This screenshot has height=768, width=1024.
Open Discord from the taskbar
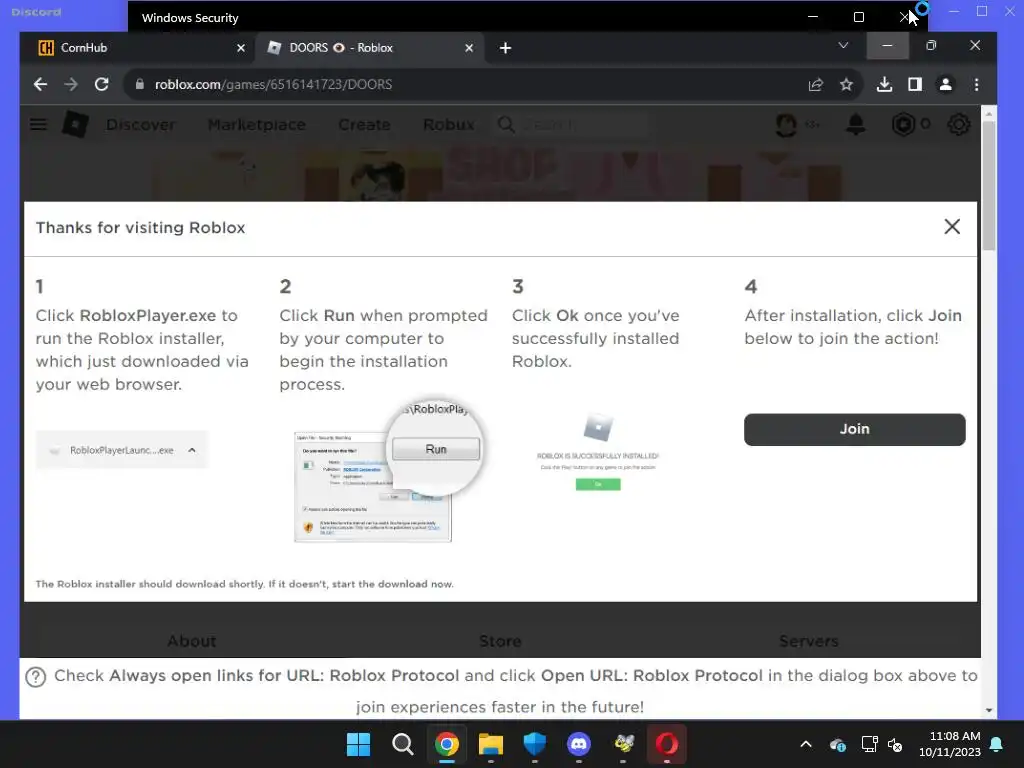[579, 744]
